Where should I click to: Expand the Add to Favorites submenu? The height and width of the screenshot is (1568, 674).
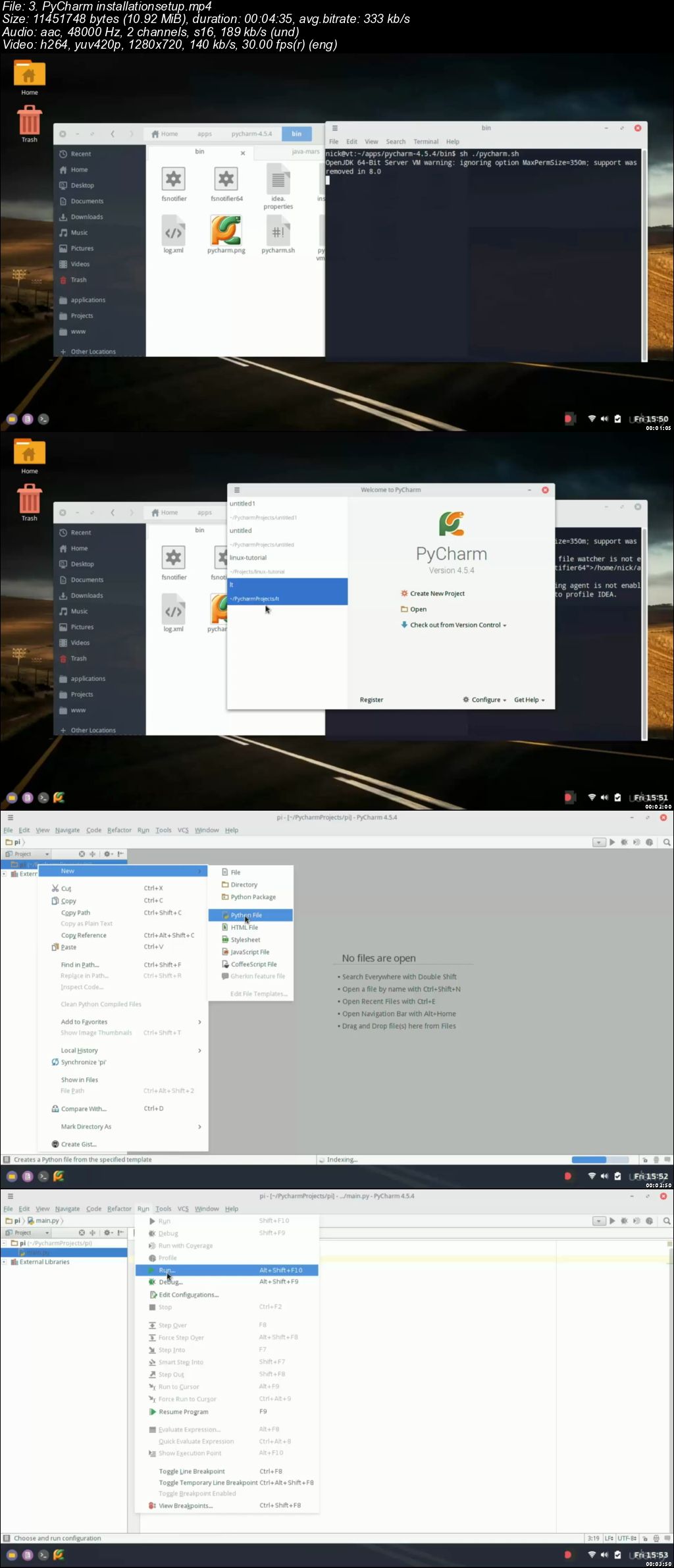click(x=123, y=1022)
